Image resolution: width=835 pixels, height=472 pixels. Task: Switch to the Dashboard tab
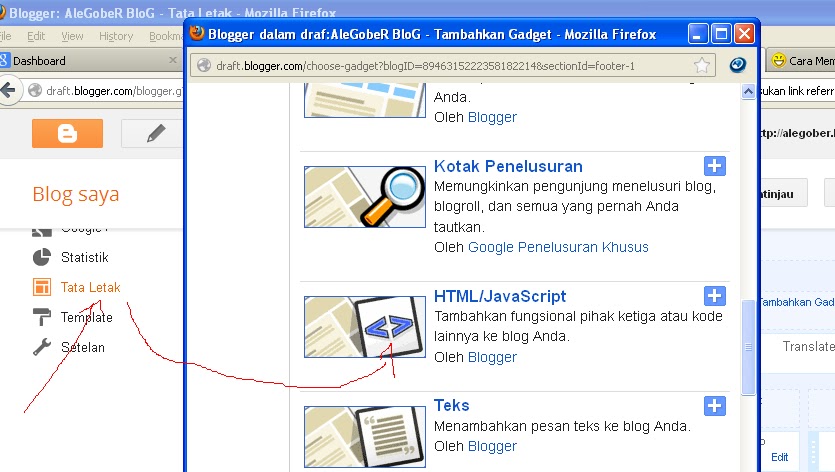pyautogui.click(x=91, y=61)
